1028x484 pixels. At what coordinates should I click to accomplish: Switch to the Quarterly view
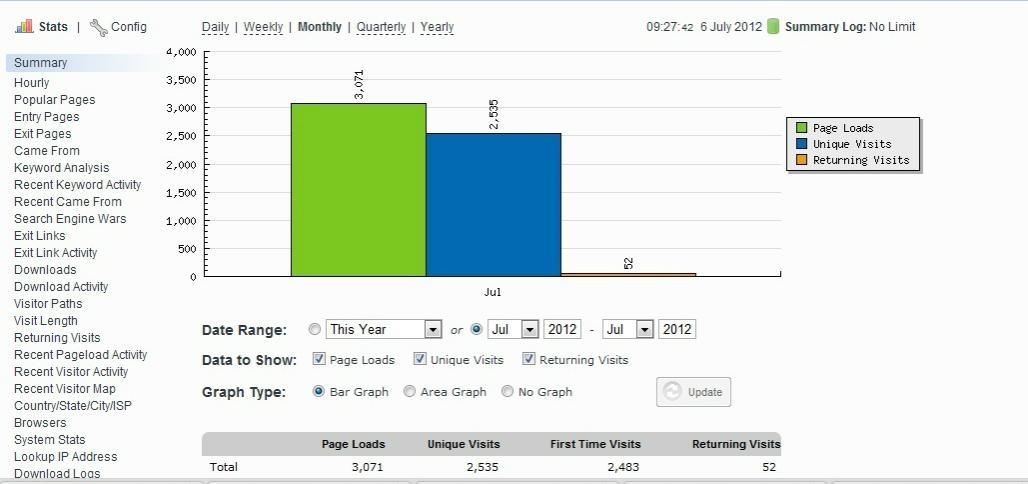click(381, 27)
